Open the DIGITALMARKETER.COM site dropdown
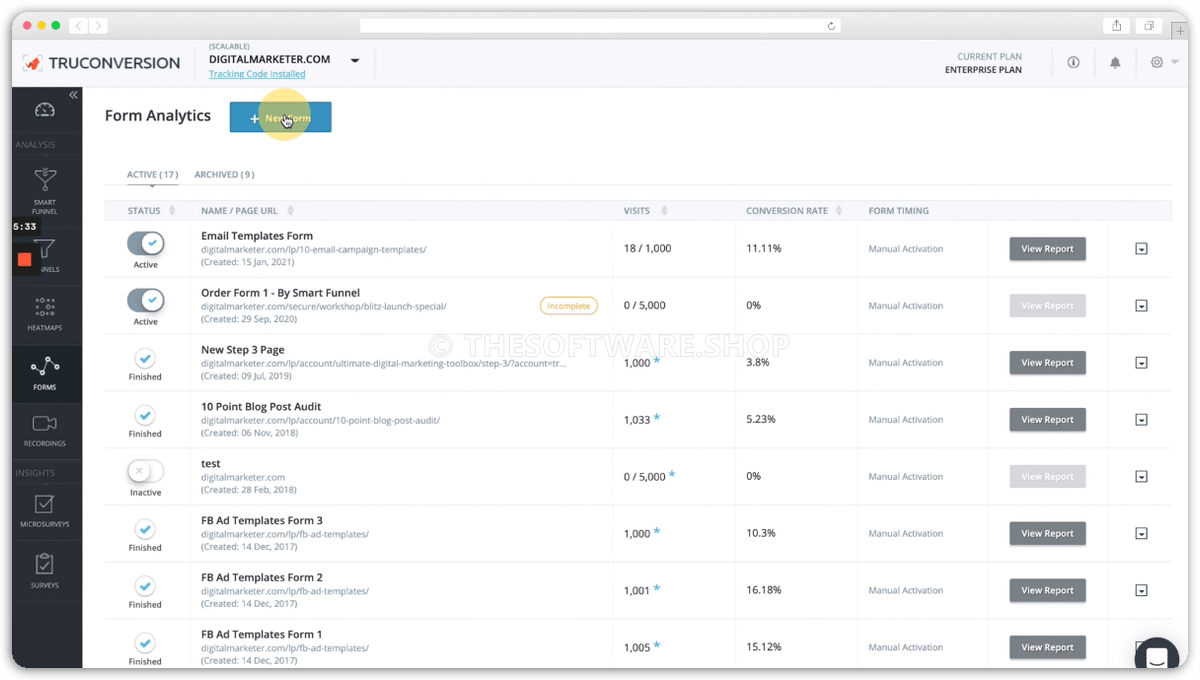 click(354, 61)
